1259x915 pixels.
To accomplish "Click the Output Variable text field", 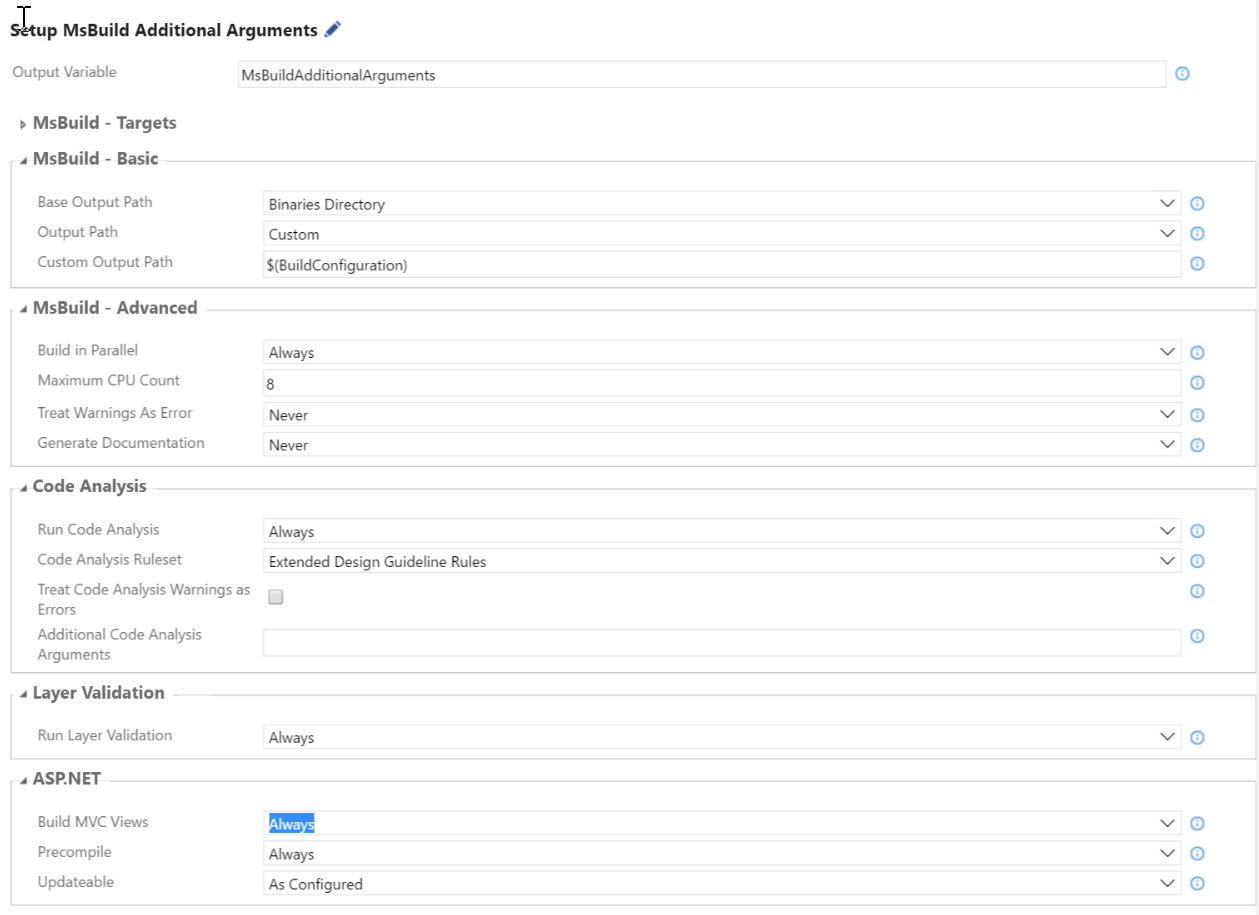I will (700, 74).
